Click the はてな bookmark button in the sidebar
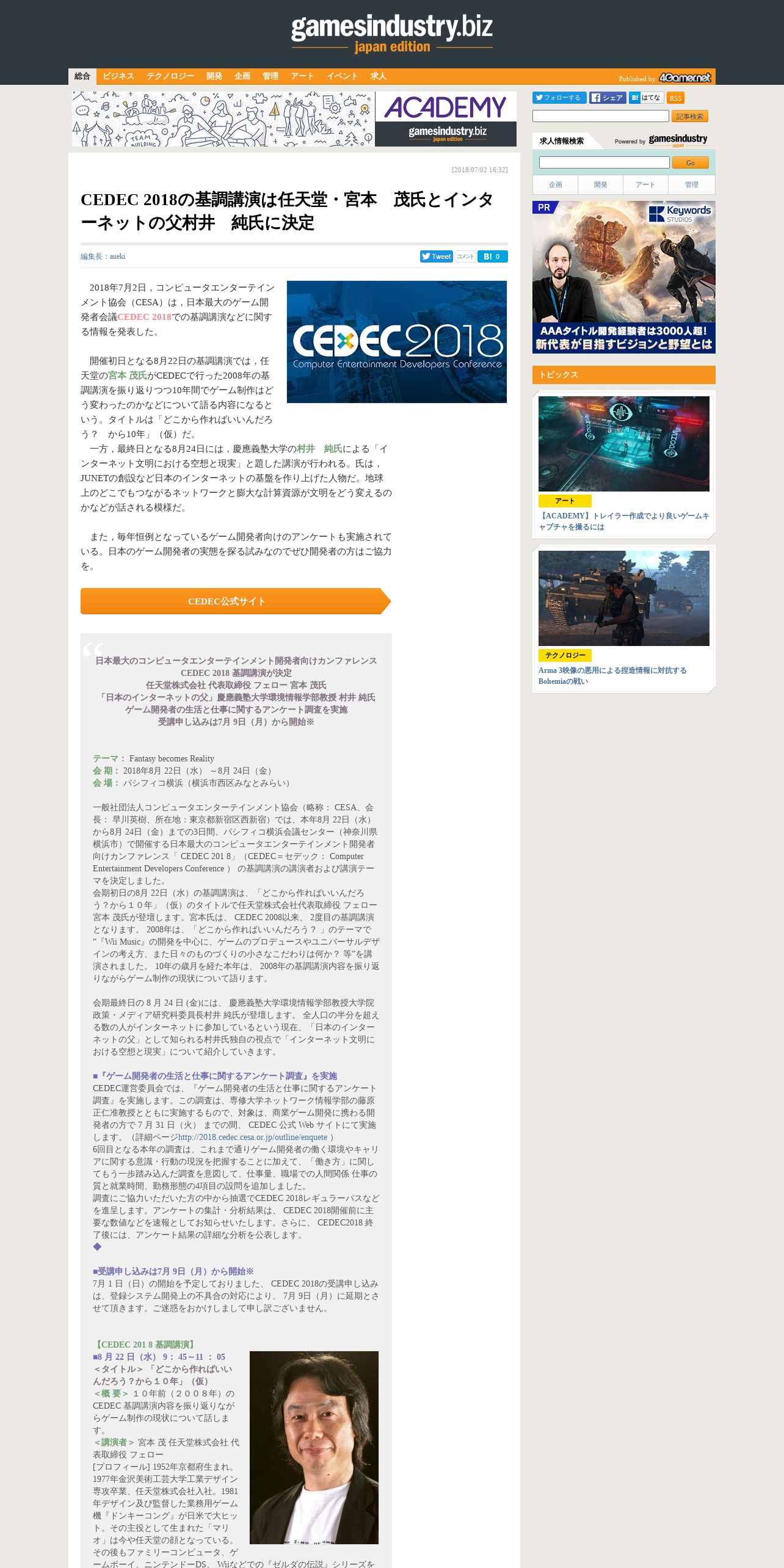The width and height of the screenshot is (784, 1568). [x=646, y=98]
